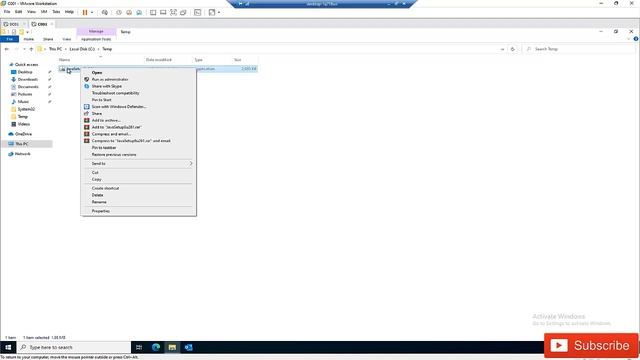Choose Delete in the context menu

[x=138, y=195]
